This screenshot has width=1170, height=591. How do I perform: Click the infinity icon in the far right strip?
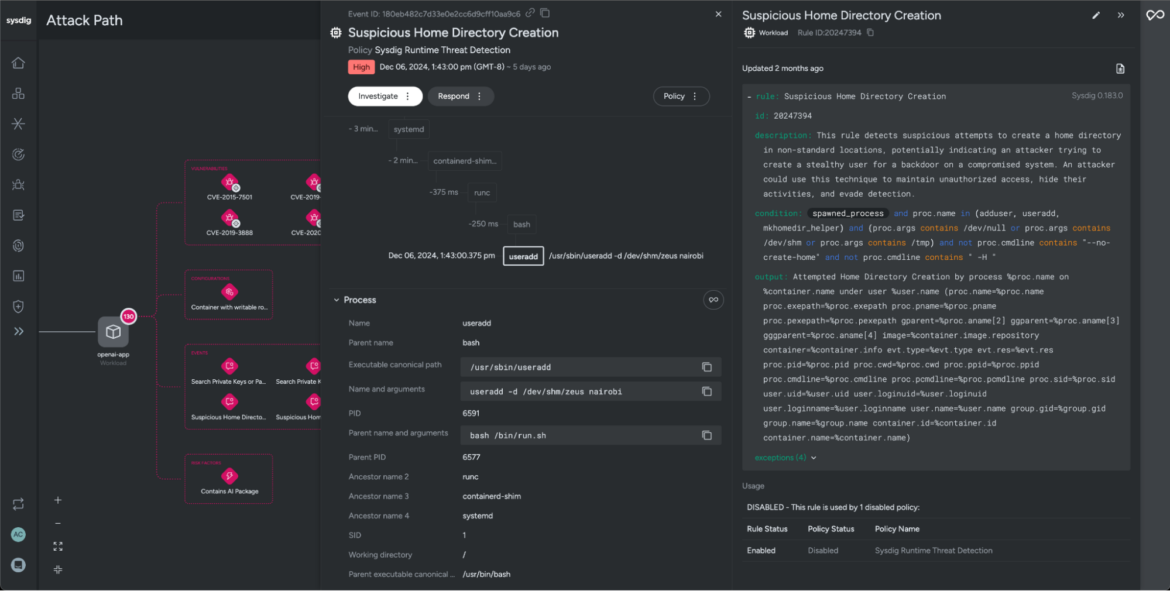[x=1155, y=15]
